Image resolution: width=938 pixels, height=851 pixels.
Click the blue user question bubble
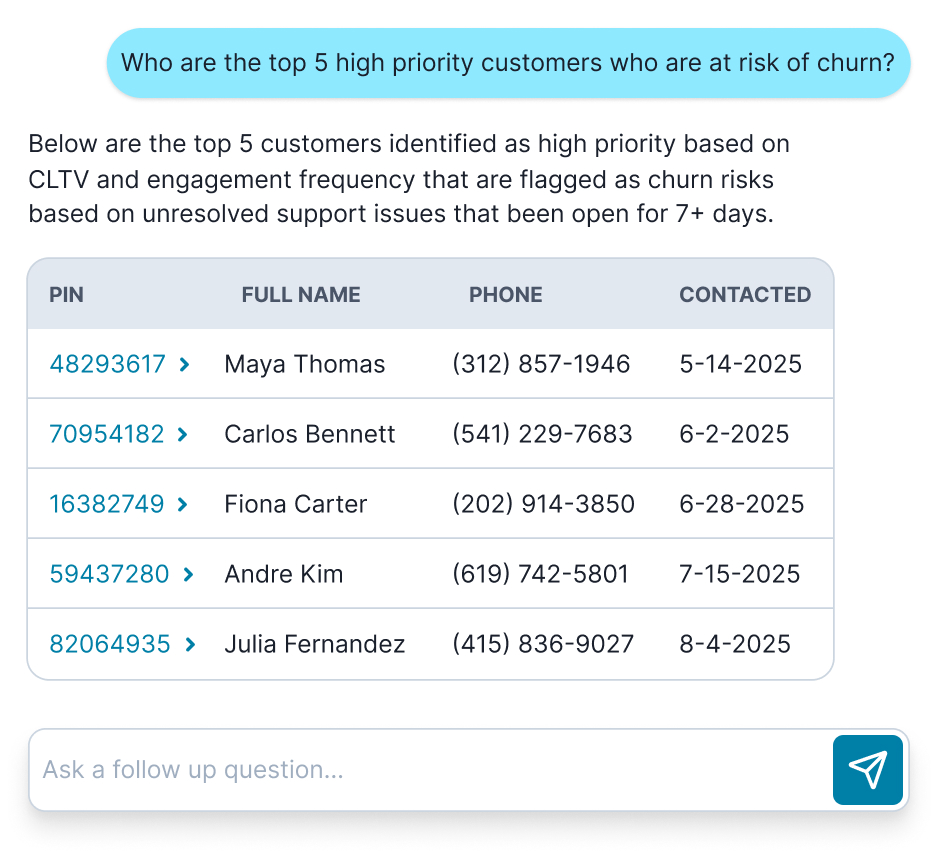click(x=508, y=63)
